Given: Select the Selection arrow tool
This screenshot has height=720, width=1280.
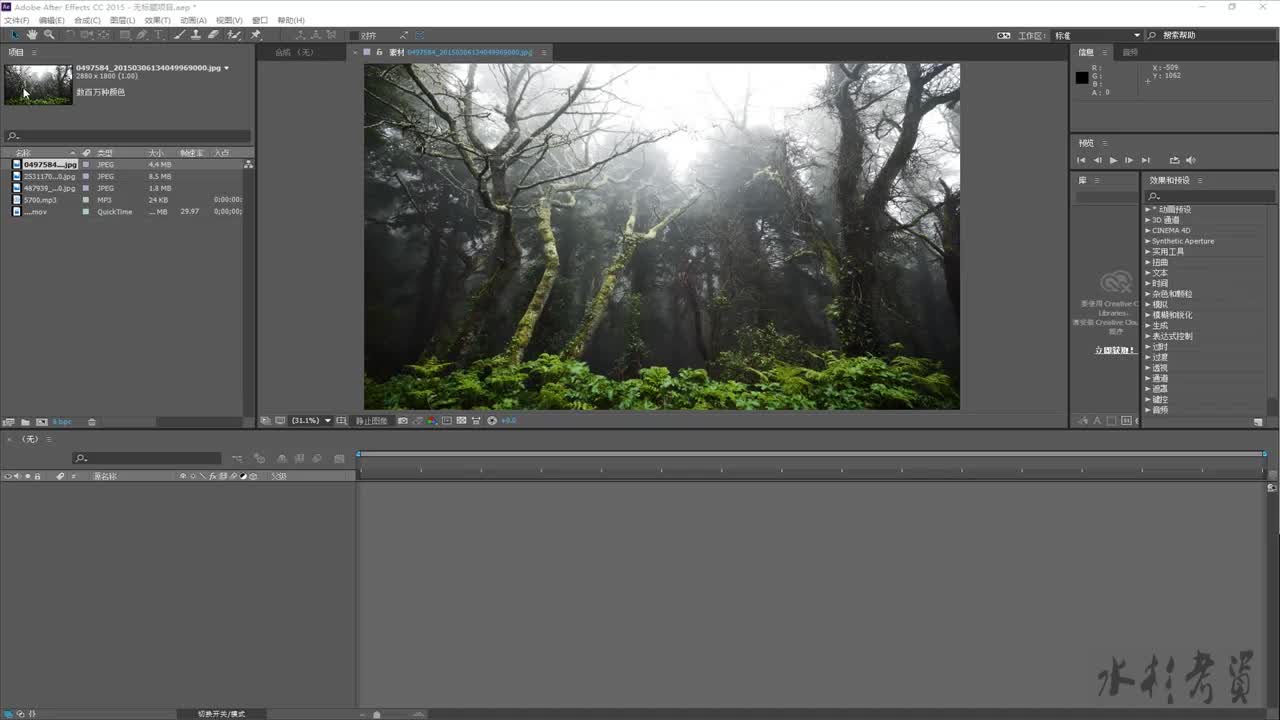Looking at the screenshot, I should pos(14,35).
